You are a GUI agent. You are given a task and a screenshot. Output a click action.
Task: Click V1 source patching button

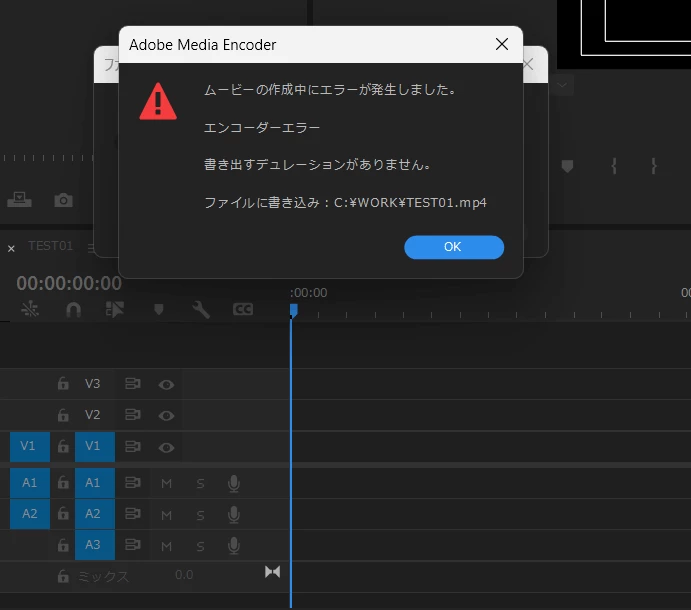30,446
